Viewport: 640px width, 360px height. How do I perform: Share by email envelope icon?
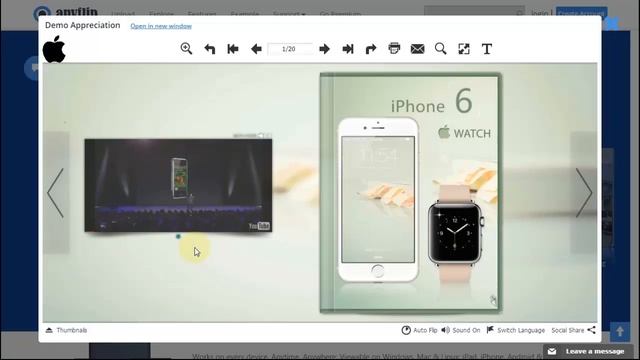coord(417,49)
